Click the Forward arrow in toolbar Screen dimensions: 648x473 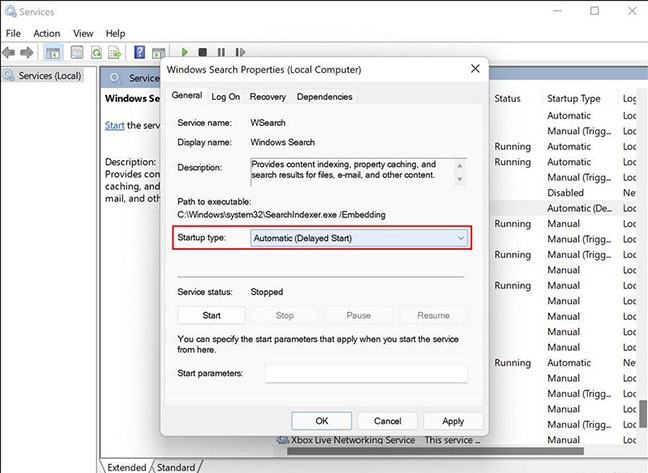[28, 52]
